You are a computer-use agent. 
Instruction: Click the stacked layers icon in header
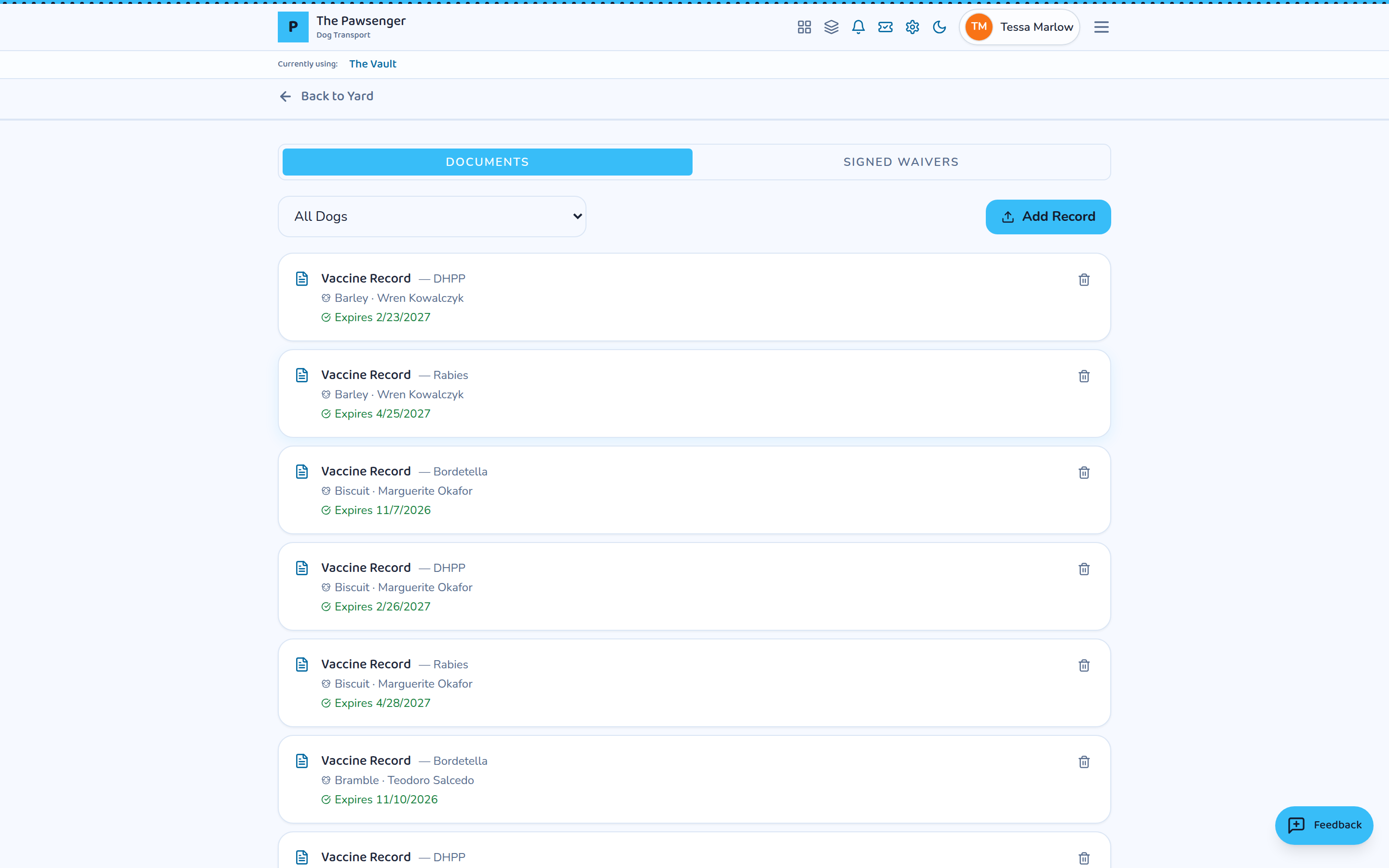tap(831, 27)
